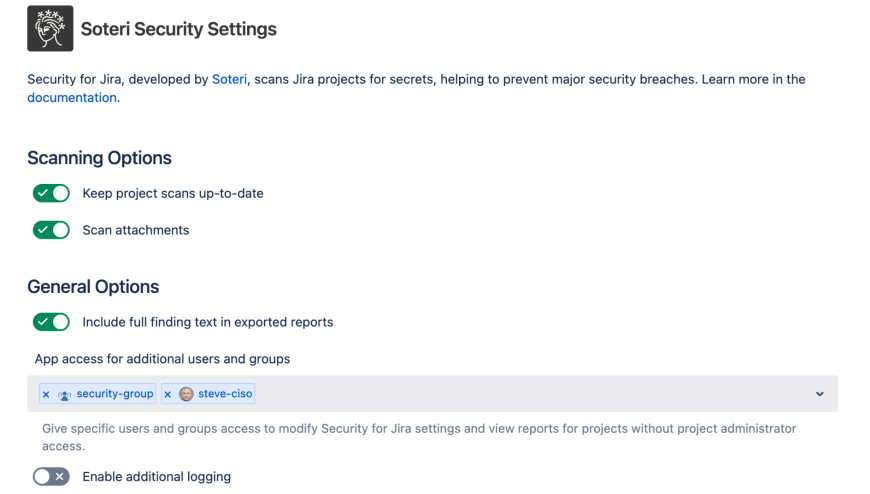Select the security-group tag label

(115, 394)
